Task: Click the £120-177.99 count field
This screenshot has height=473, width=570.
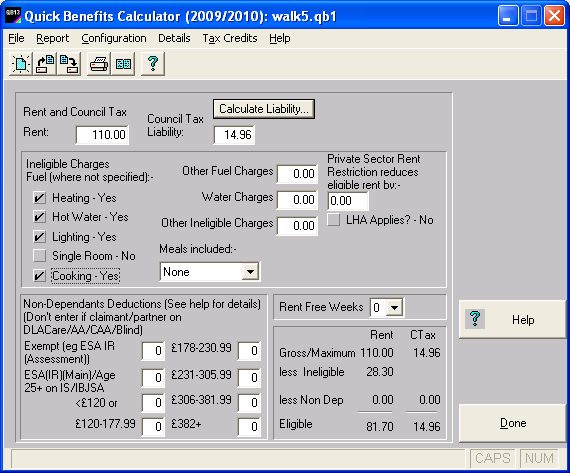Action: pos(153,426)
